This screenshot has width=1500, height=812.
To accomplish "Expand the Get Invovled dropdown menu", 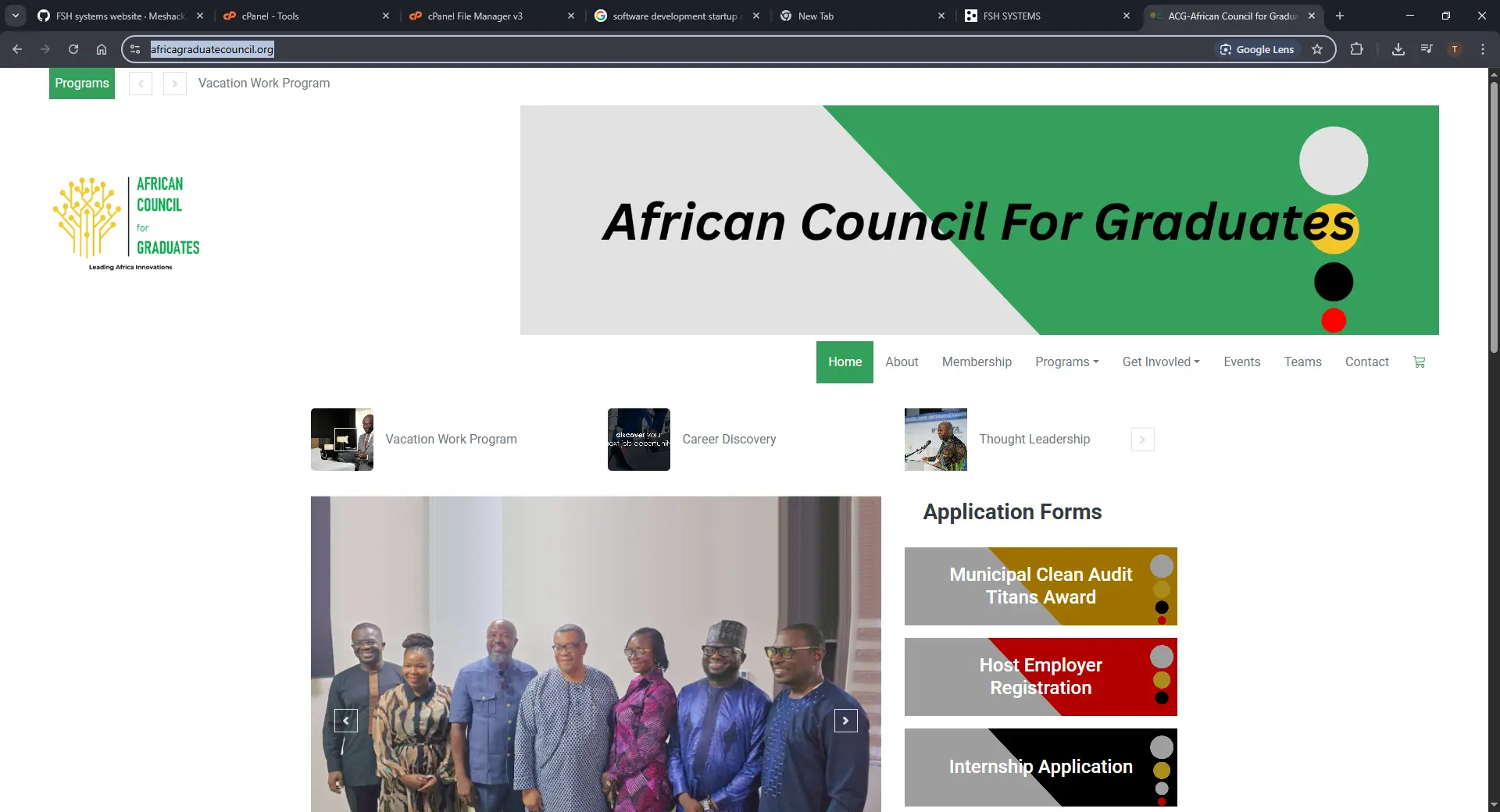I will coord(1161,362).
